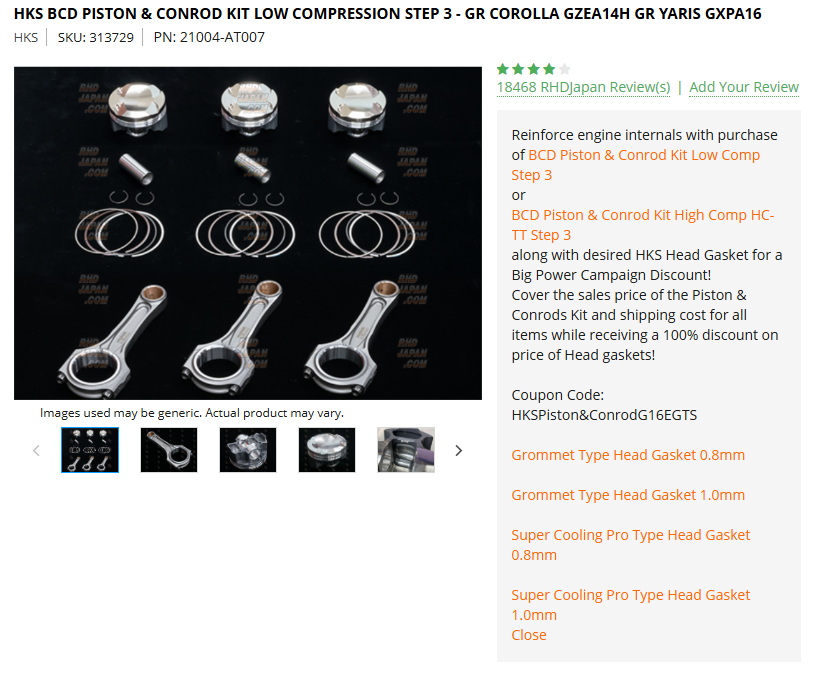Select the piston top view thumbnail
Image resolution: width=832 pixels, height=673 pixels.
coord(327,450)
